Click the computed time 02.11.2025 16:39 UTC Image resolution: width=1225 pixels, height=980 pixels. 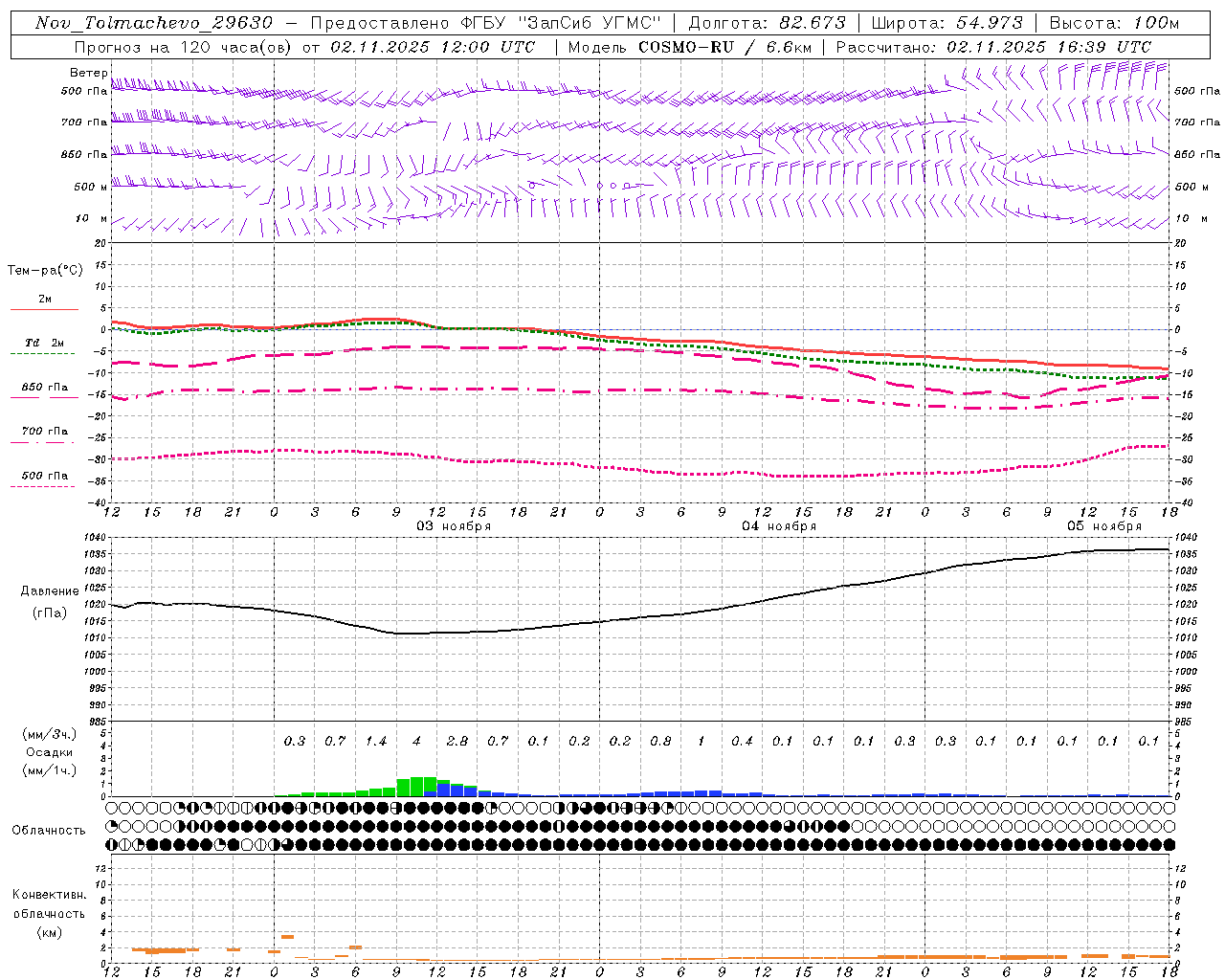(x=1049, y=47)
